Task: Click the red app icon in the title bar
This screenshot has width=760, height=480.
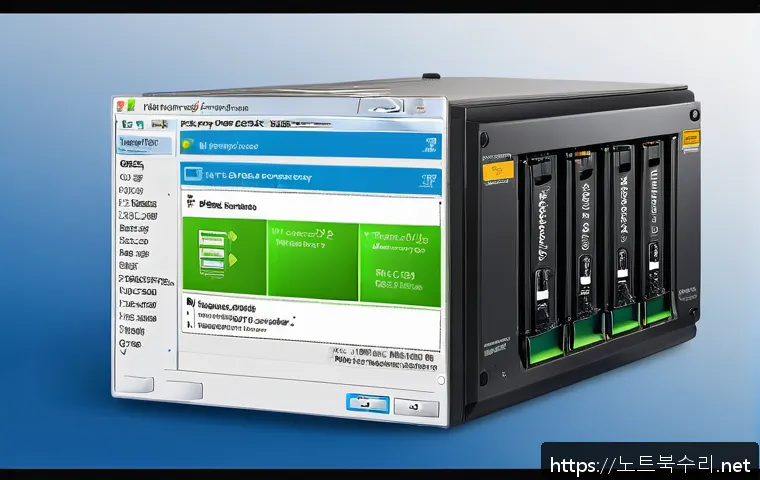Action: point(121,106)
